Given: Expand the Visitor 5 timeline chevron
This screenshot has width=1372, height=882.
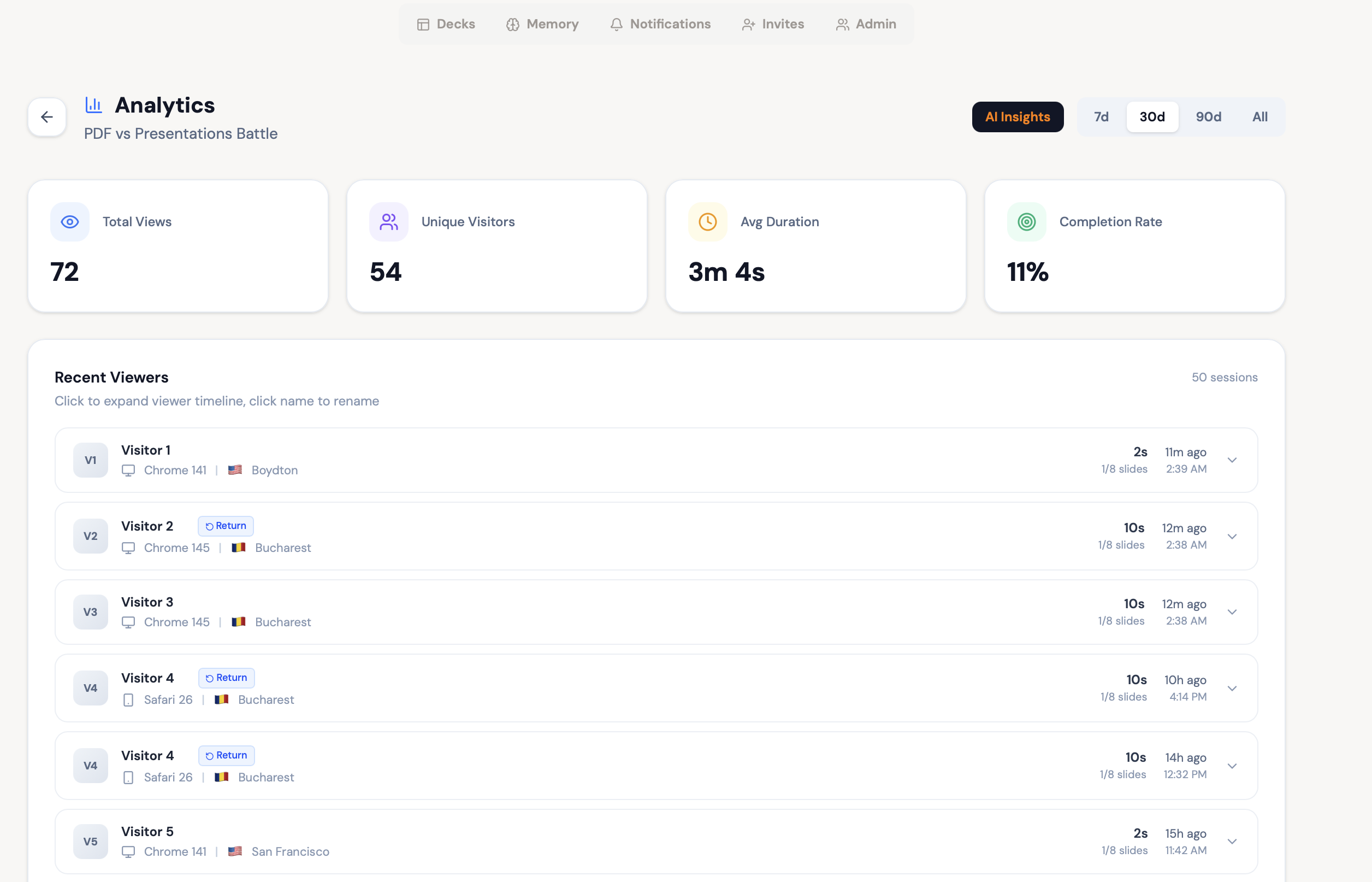Looking at the screenshot, I should pyautogui.click(x=1232, y=842).
